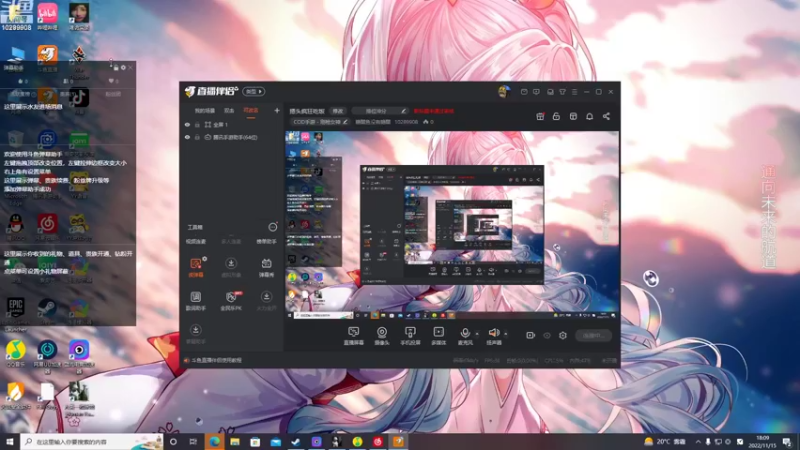800x450 pixels.
Task: Lock the 全屏1 source
Action: [x=197, y=124]
